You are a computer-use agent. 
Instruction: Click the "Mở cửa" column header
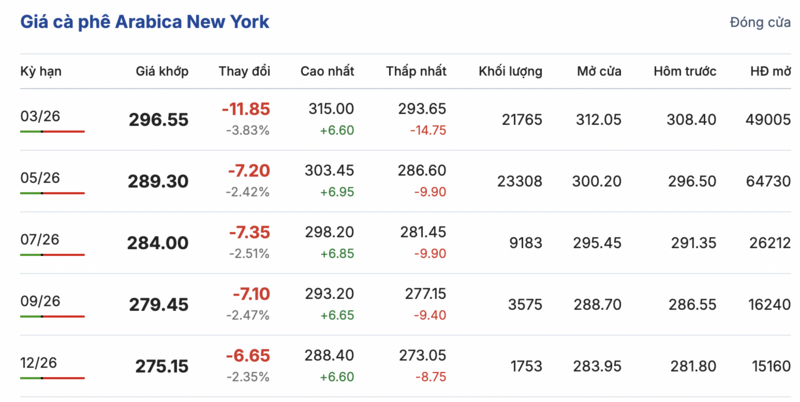tap(599, 72)
